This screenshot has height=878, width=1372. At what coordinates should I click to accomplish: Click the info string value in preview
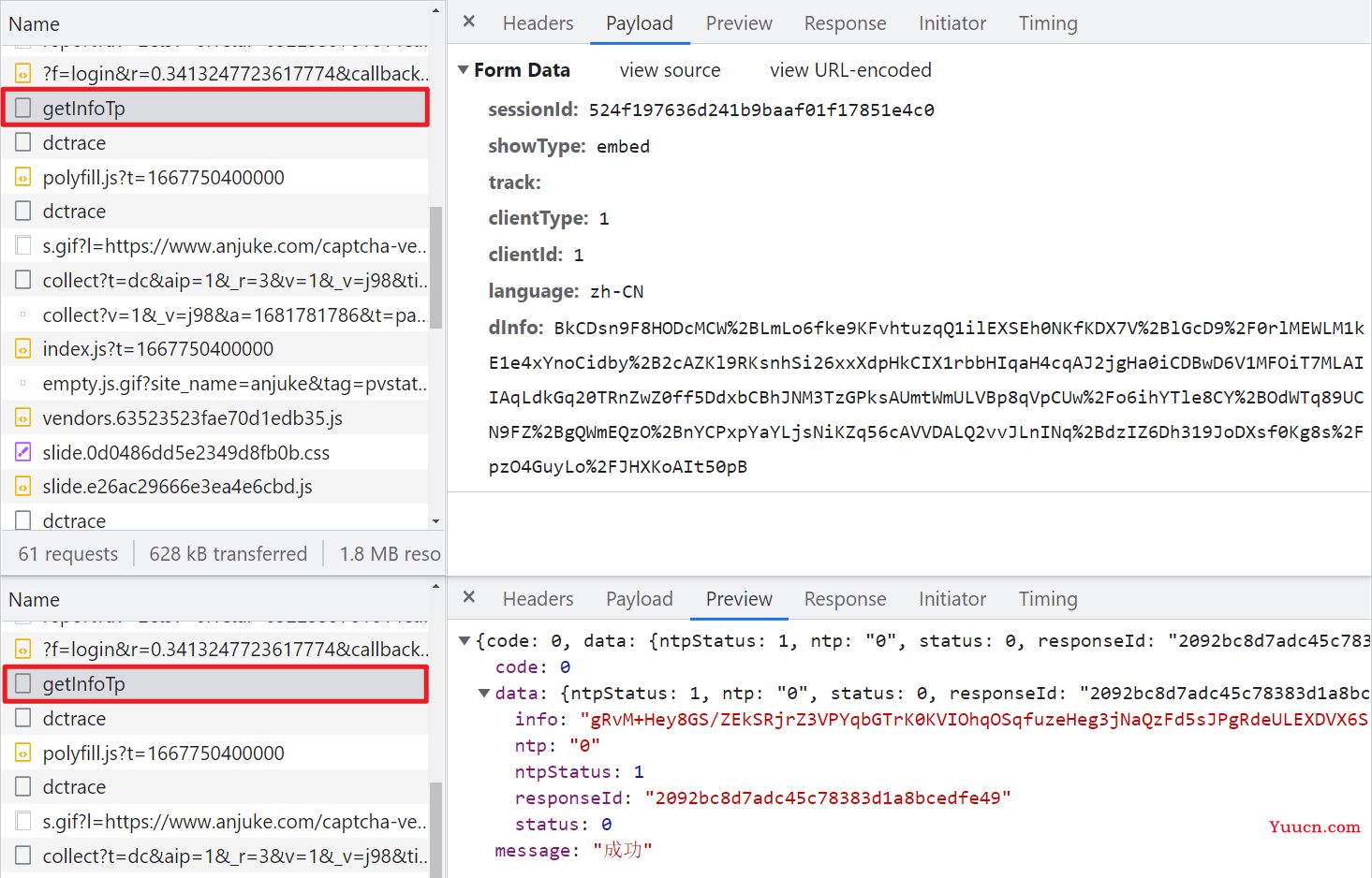(974, 720)
